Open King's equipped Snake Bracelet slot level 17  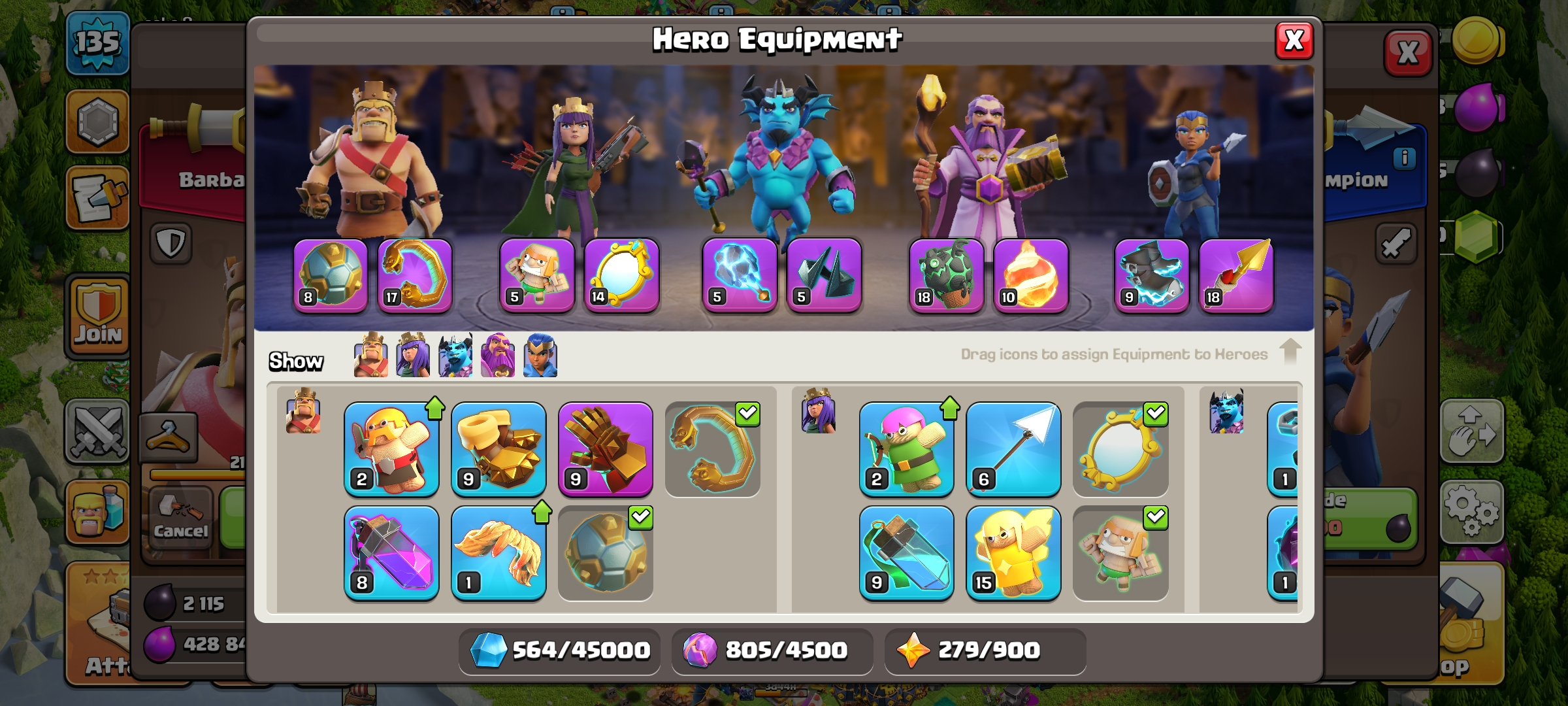click(415, 275)
